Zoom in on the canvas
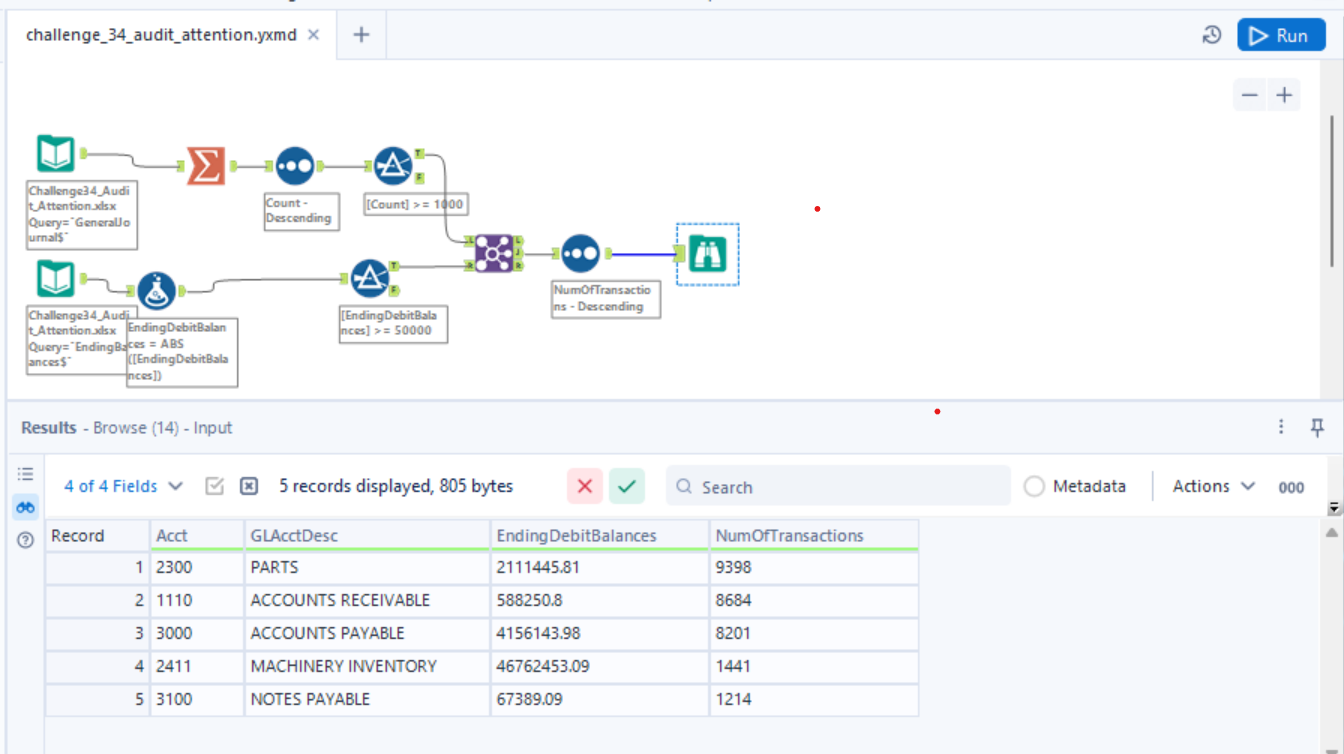This screenshot has height=754, width=1344. (1284, 96)
